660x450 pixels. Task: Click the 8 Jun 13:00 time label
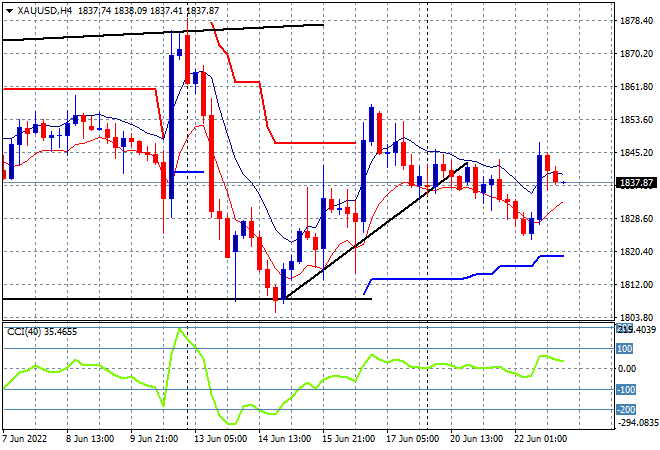[90, 439]
